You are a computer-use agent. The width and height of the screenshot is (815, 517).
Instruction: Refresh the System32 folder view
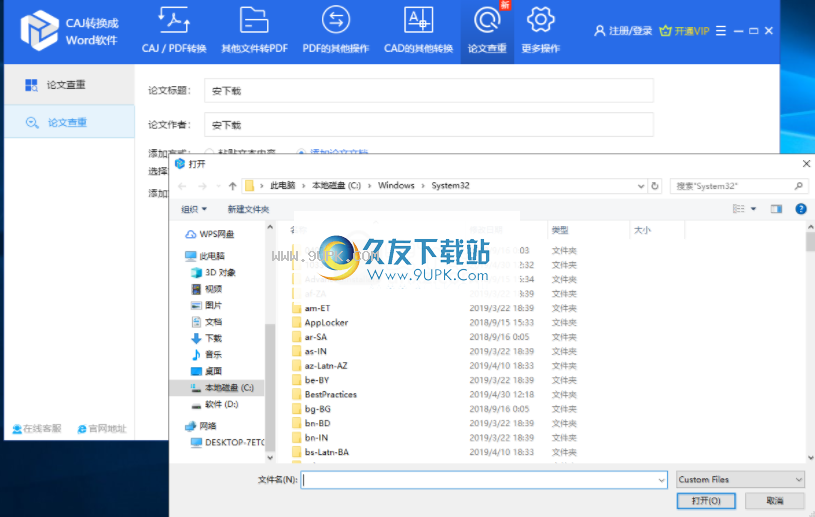[x=655, y=186]
